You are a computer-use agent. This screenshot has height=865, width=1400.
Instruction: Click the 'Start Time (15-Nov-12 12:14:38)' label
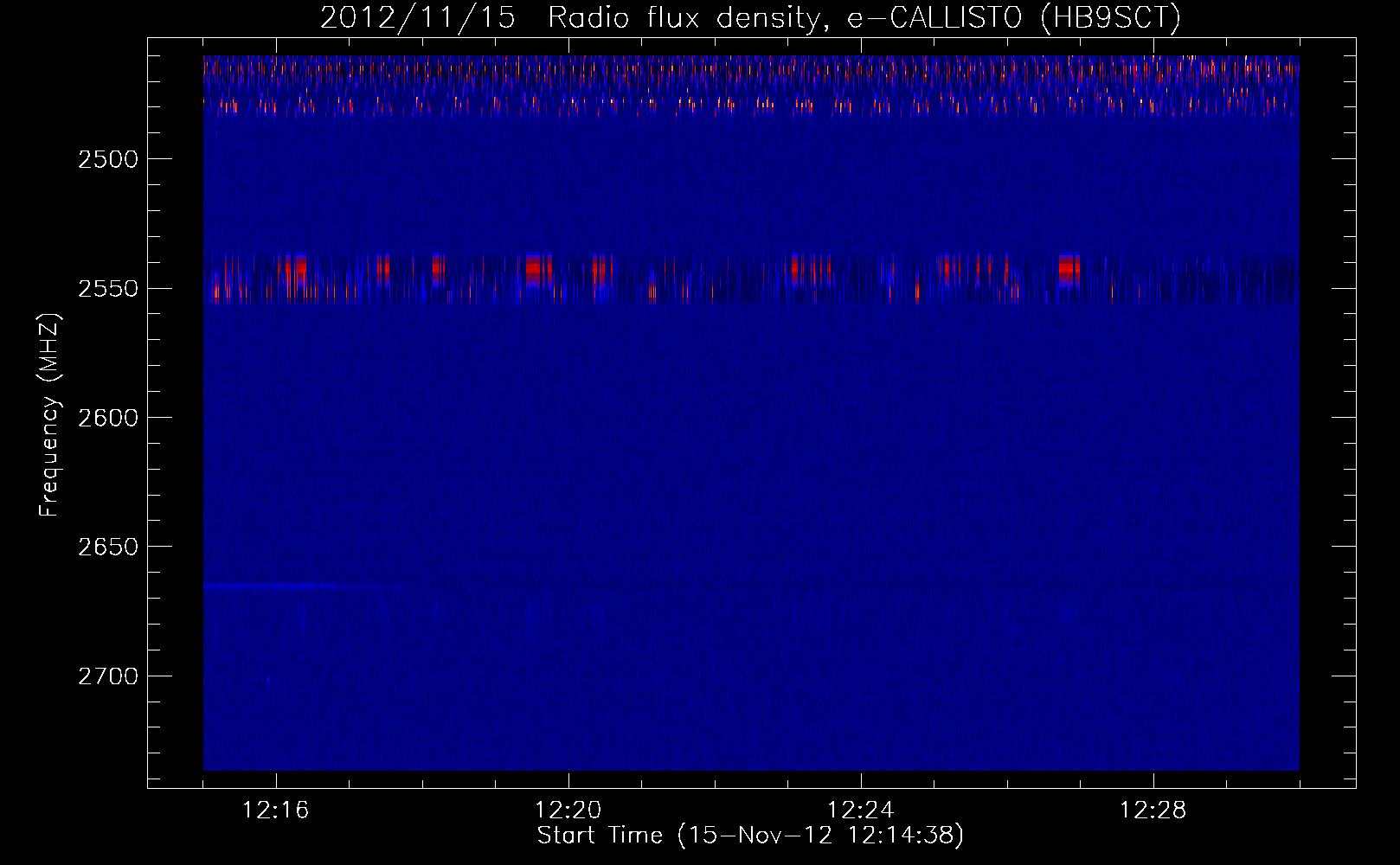point(750,836)
